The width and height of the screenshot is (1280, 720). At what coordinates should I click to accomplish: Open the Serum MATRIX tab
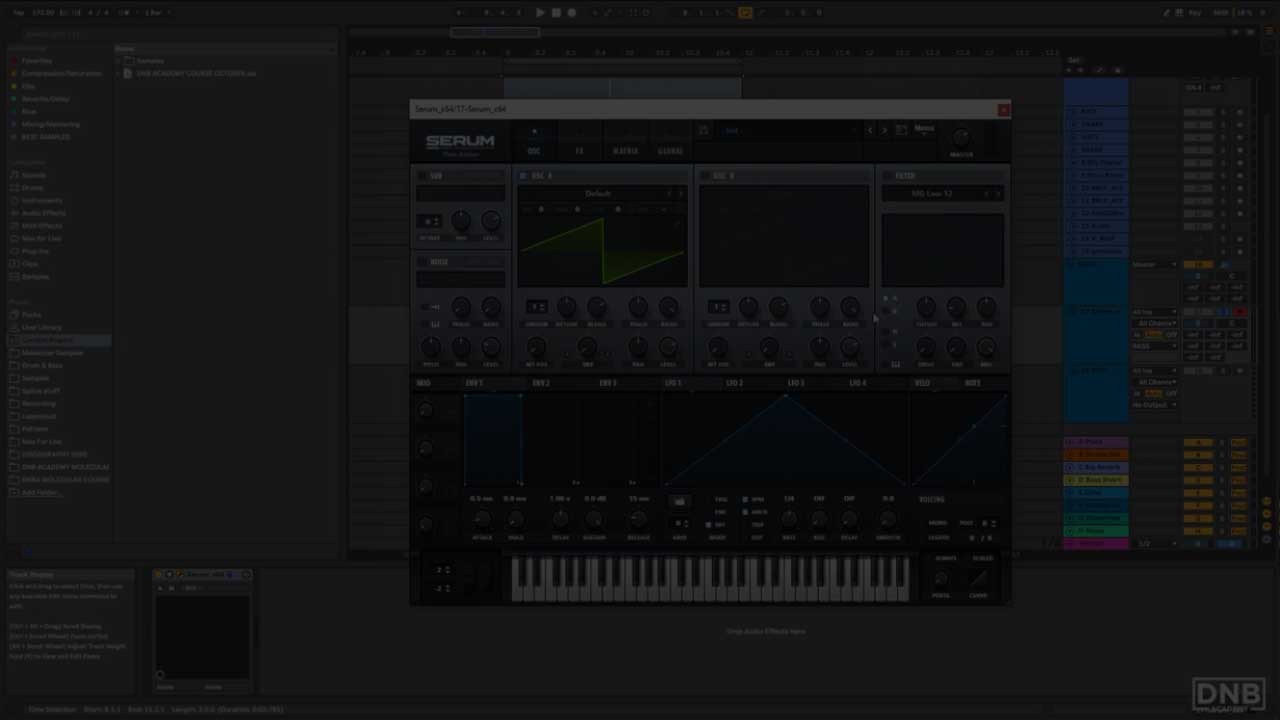[x=625, y=151]
